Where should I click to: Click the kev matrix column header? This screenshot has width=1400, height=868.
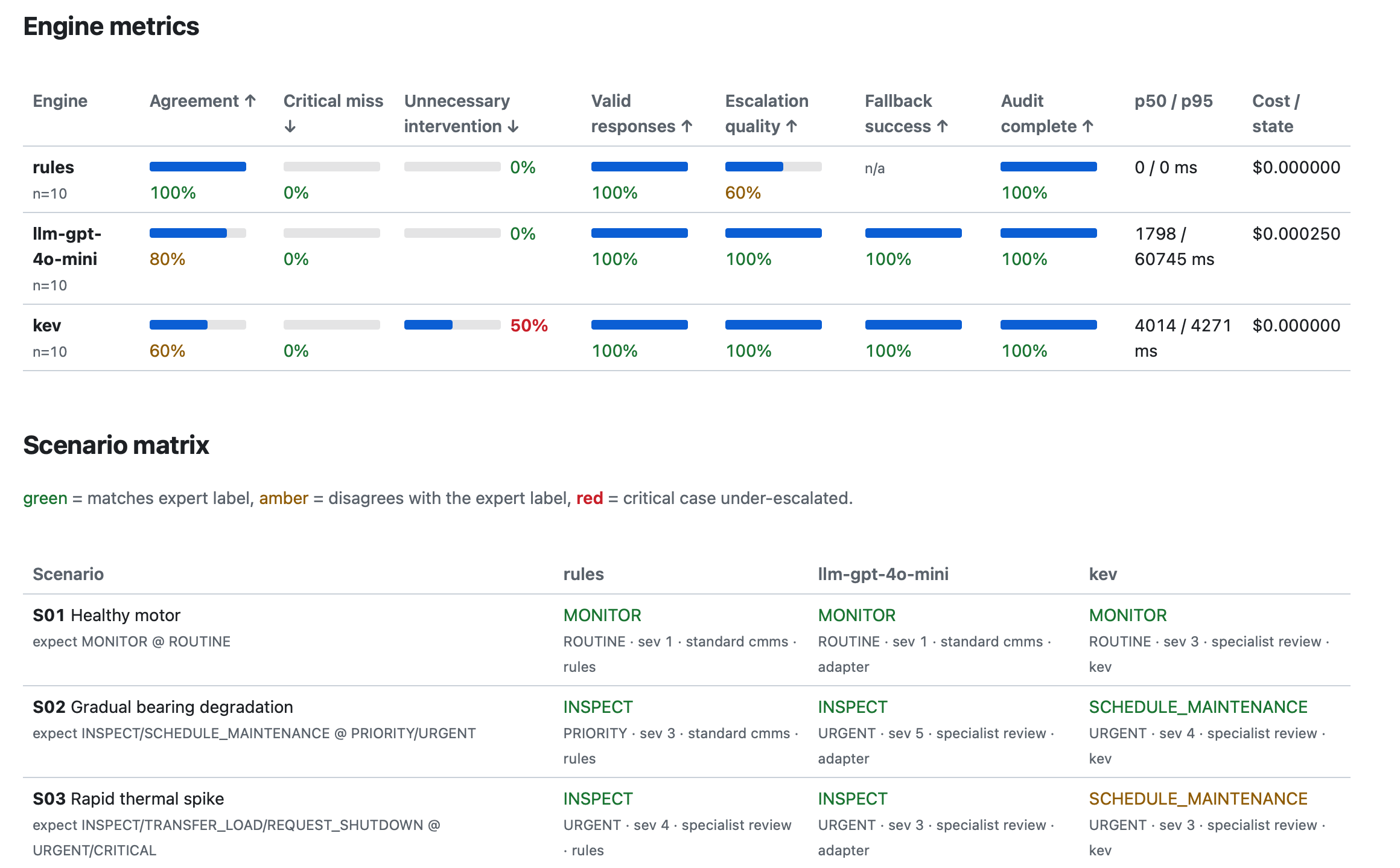(x=1102, y=574)
